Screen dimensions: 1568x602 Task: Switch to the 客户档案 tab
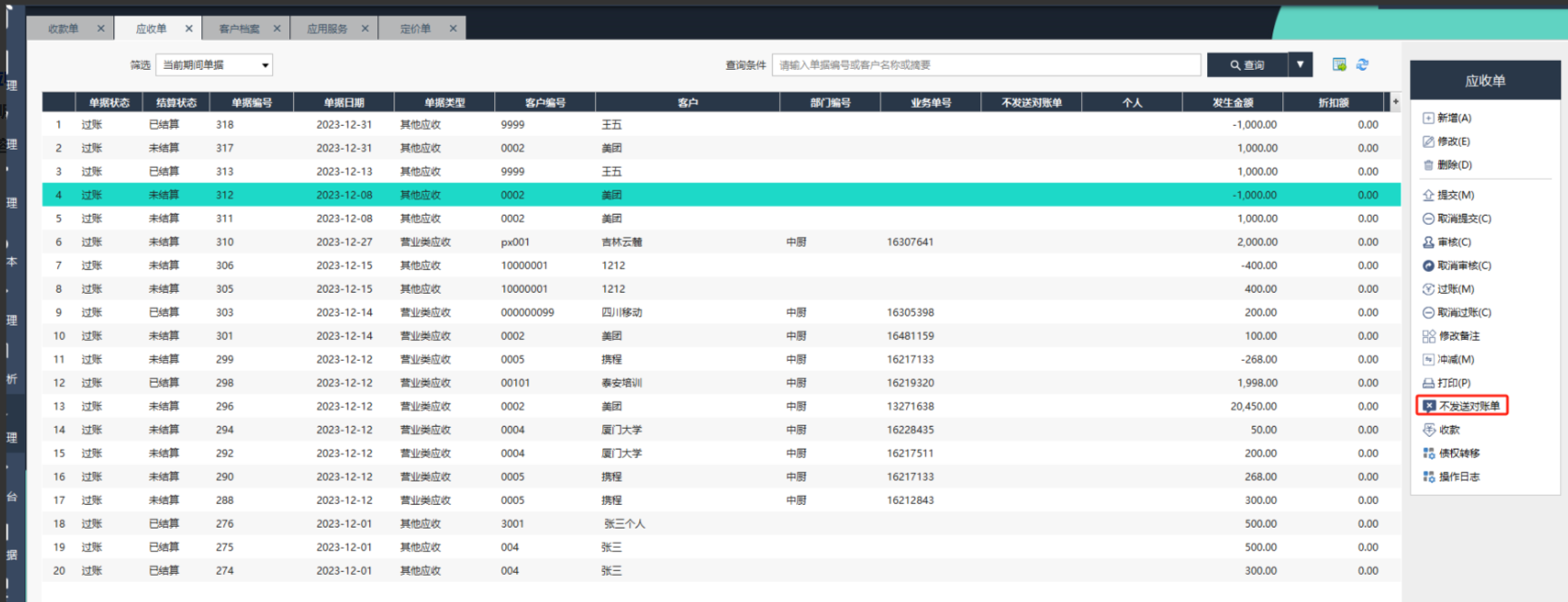coord(239,29)
